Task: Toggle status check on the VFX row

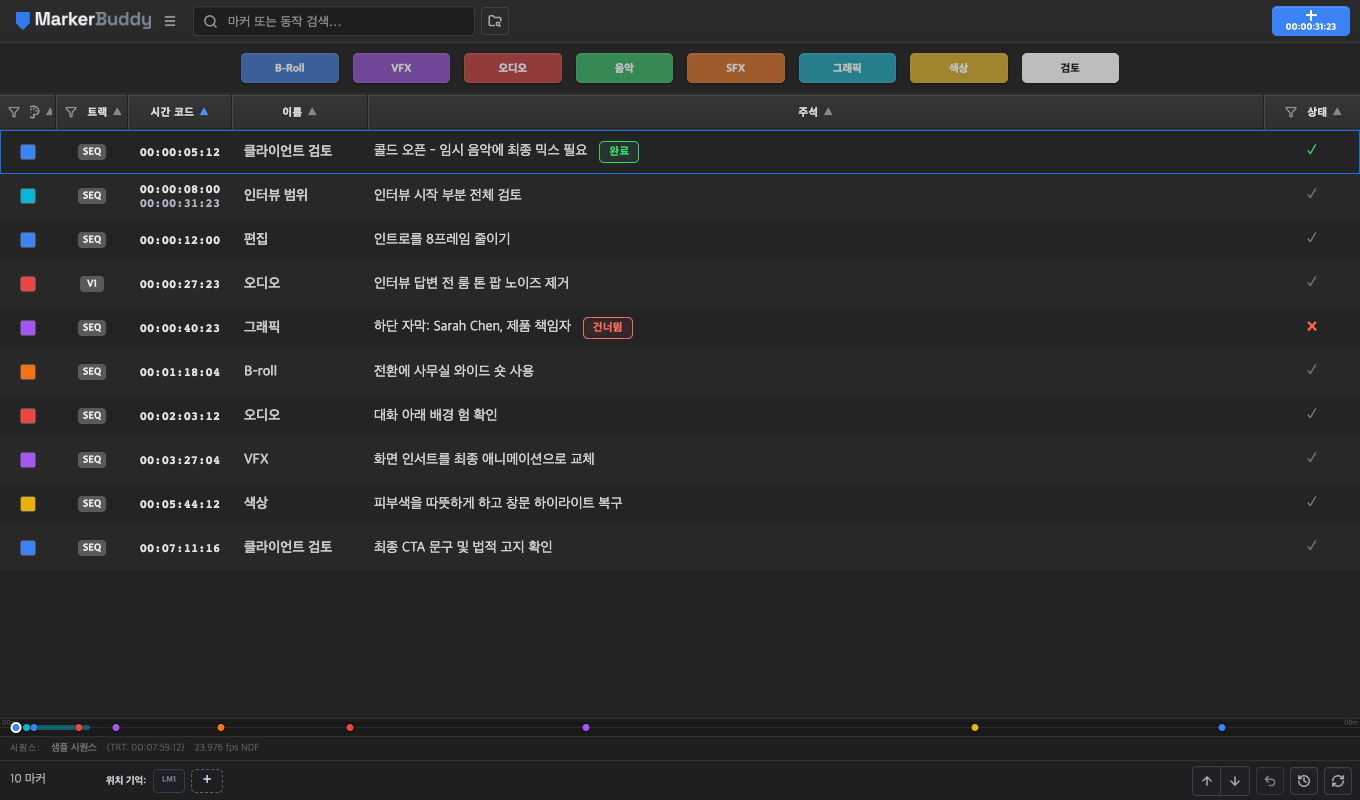Action: pyautogui.click(x=1312, y=458)
